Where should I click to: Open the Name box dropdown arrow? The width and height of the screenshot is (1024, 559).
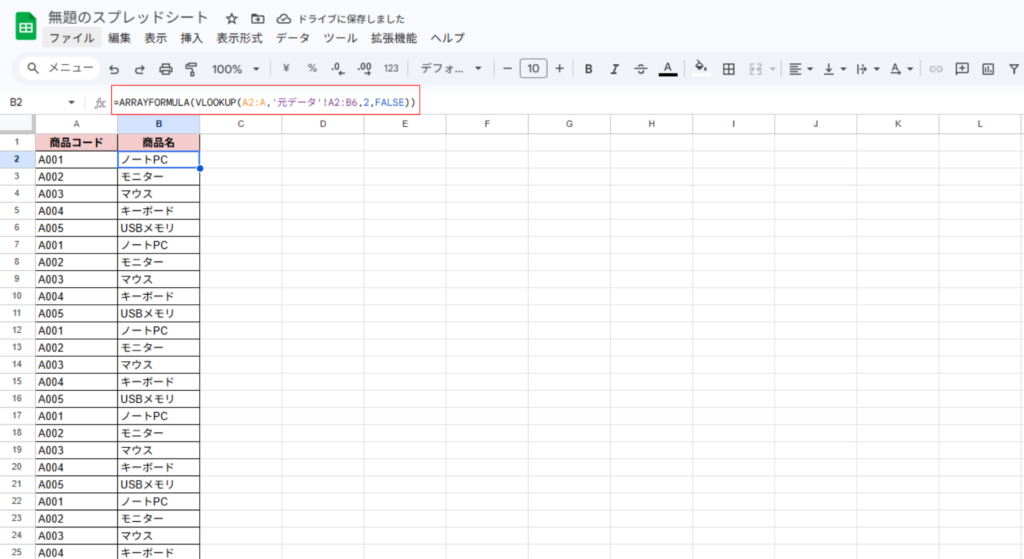71,103
